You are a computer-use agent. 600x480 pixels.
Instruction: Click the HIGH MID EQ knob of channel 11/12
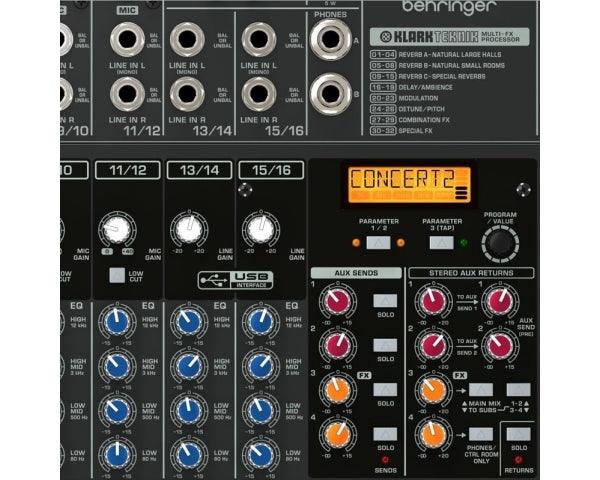point(117,366)
